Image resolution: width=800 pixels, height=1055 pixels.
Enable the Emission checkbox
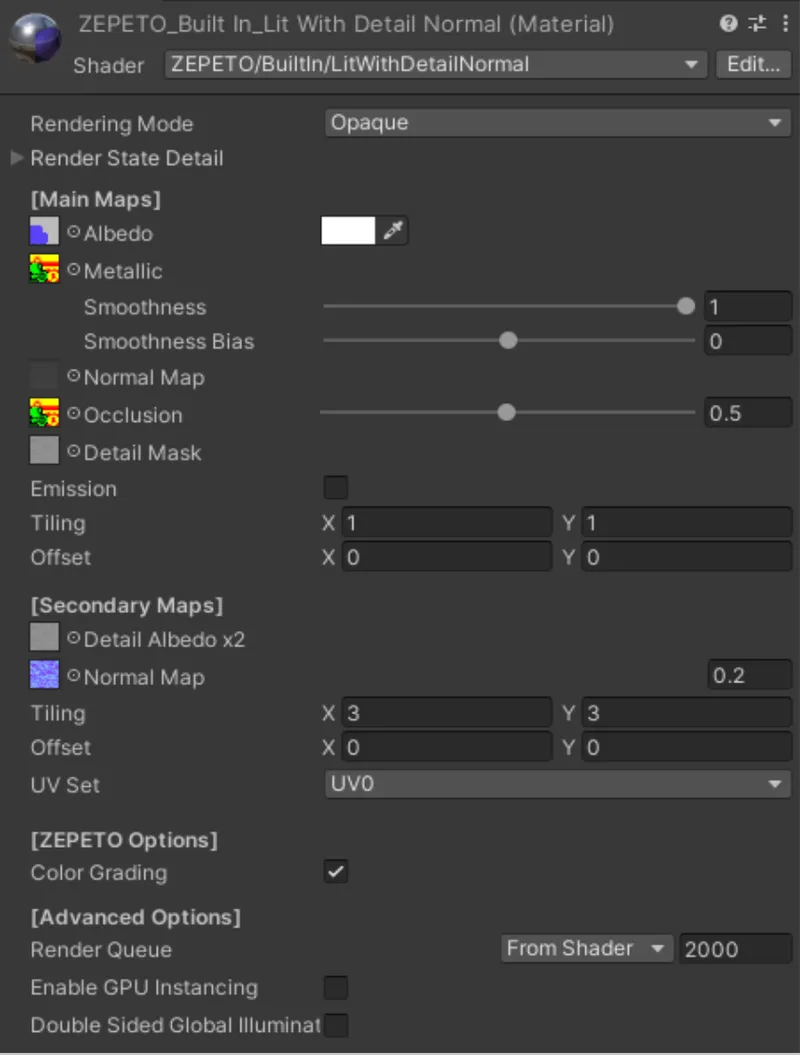click(x=336, y=487)
